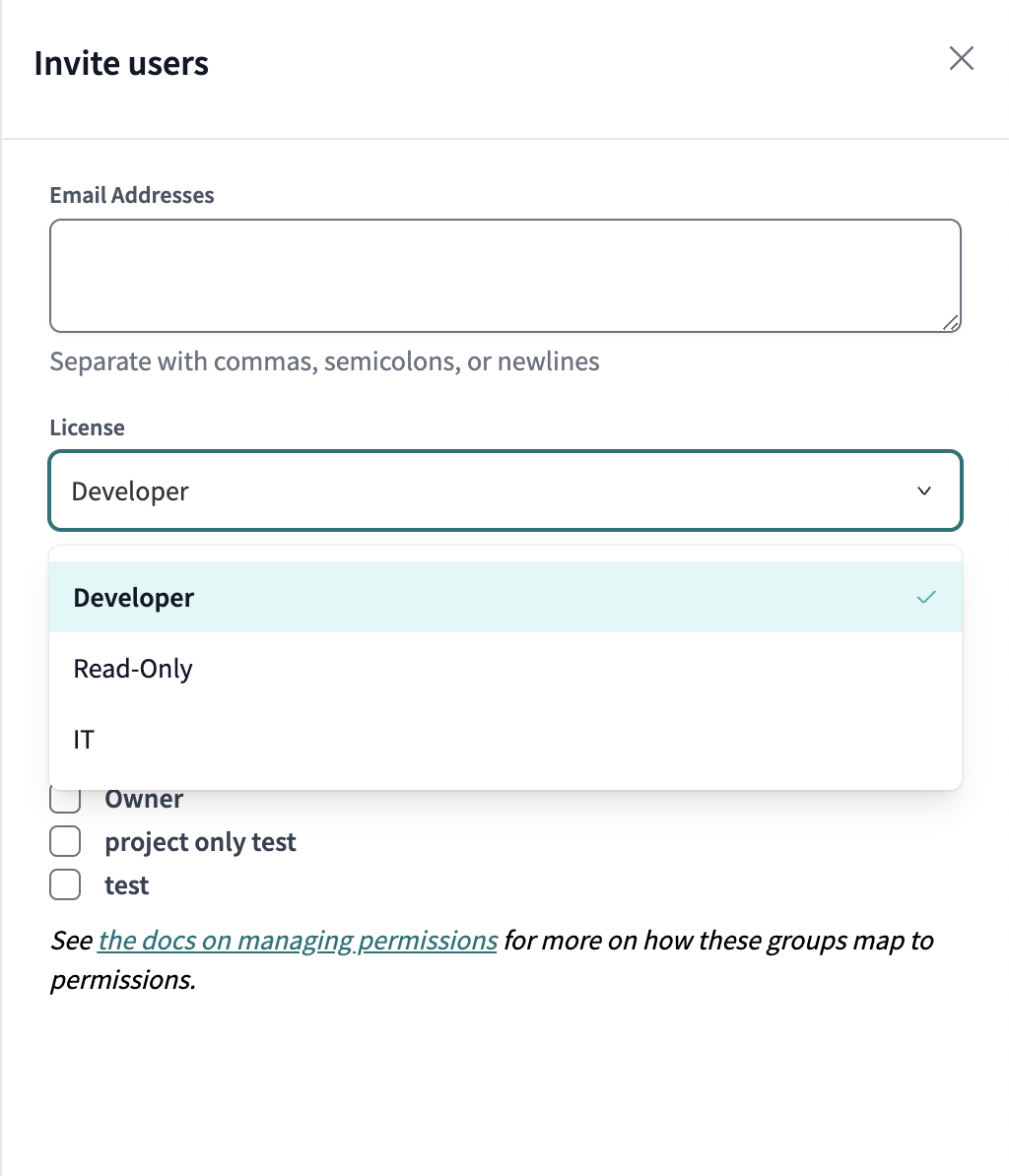The width and height of the screenshot is (1009, 1176).
Task: Check the test group checkbox
Action: [x=64, y=884]
